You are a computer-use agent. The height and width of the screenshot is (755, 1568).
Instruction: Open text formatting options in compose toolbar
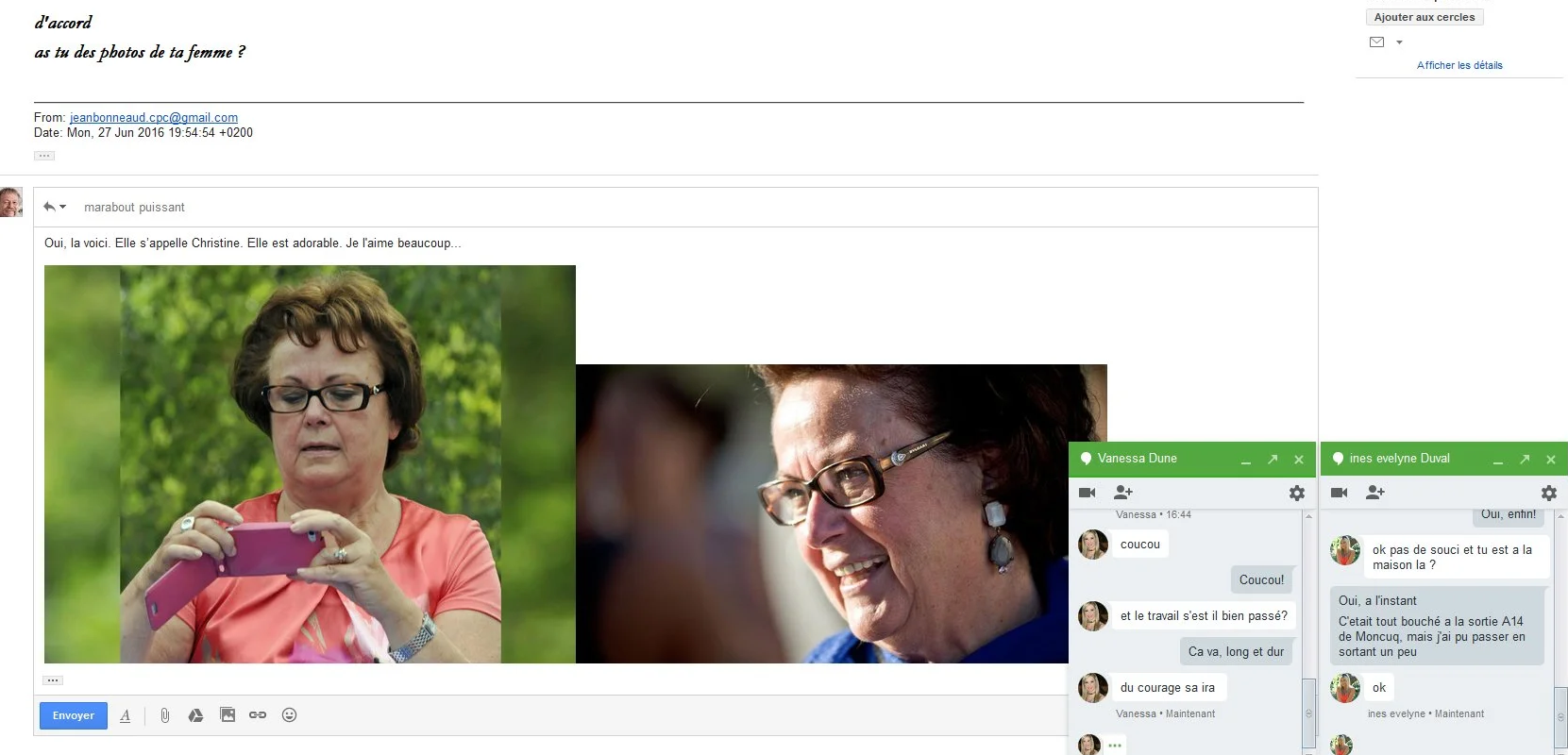tap(126, 715)
